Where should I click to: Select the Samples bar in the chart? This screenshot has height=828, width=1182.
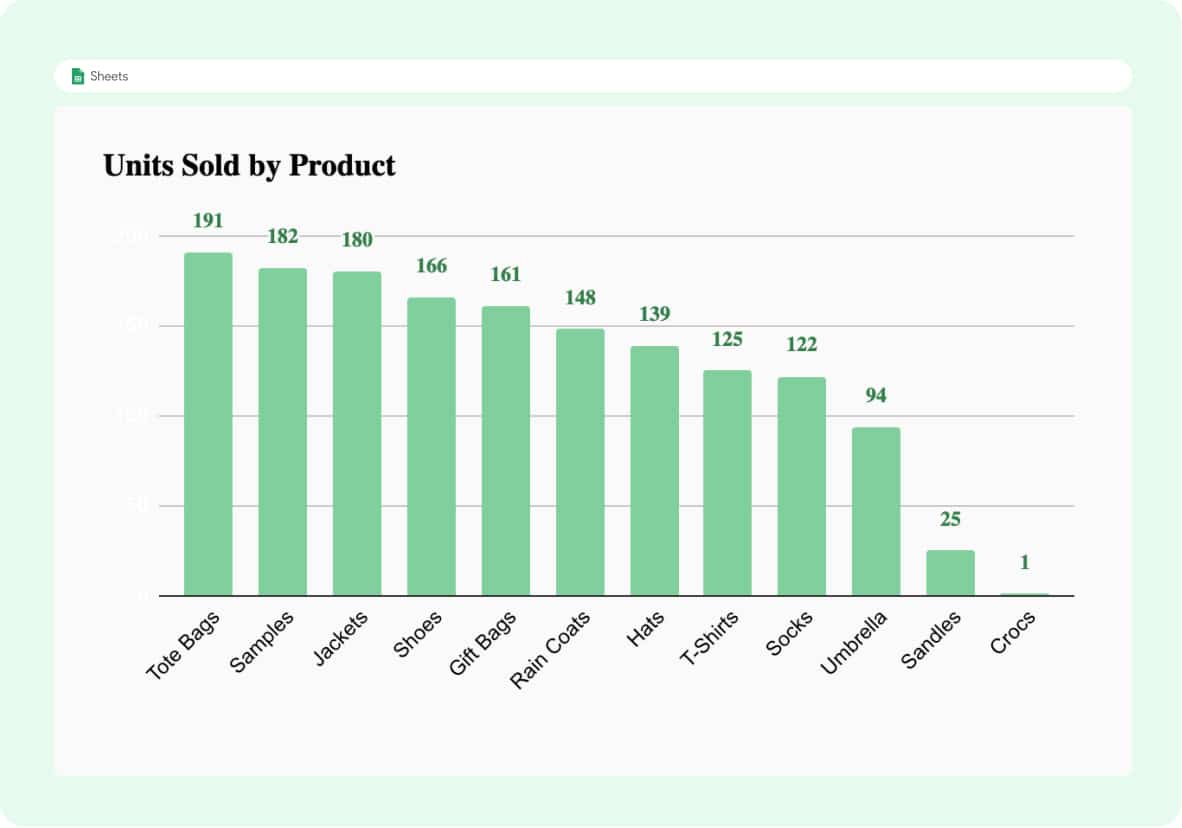[x=283, y=432]
